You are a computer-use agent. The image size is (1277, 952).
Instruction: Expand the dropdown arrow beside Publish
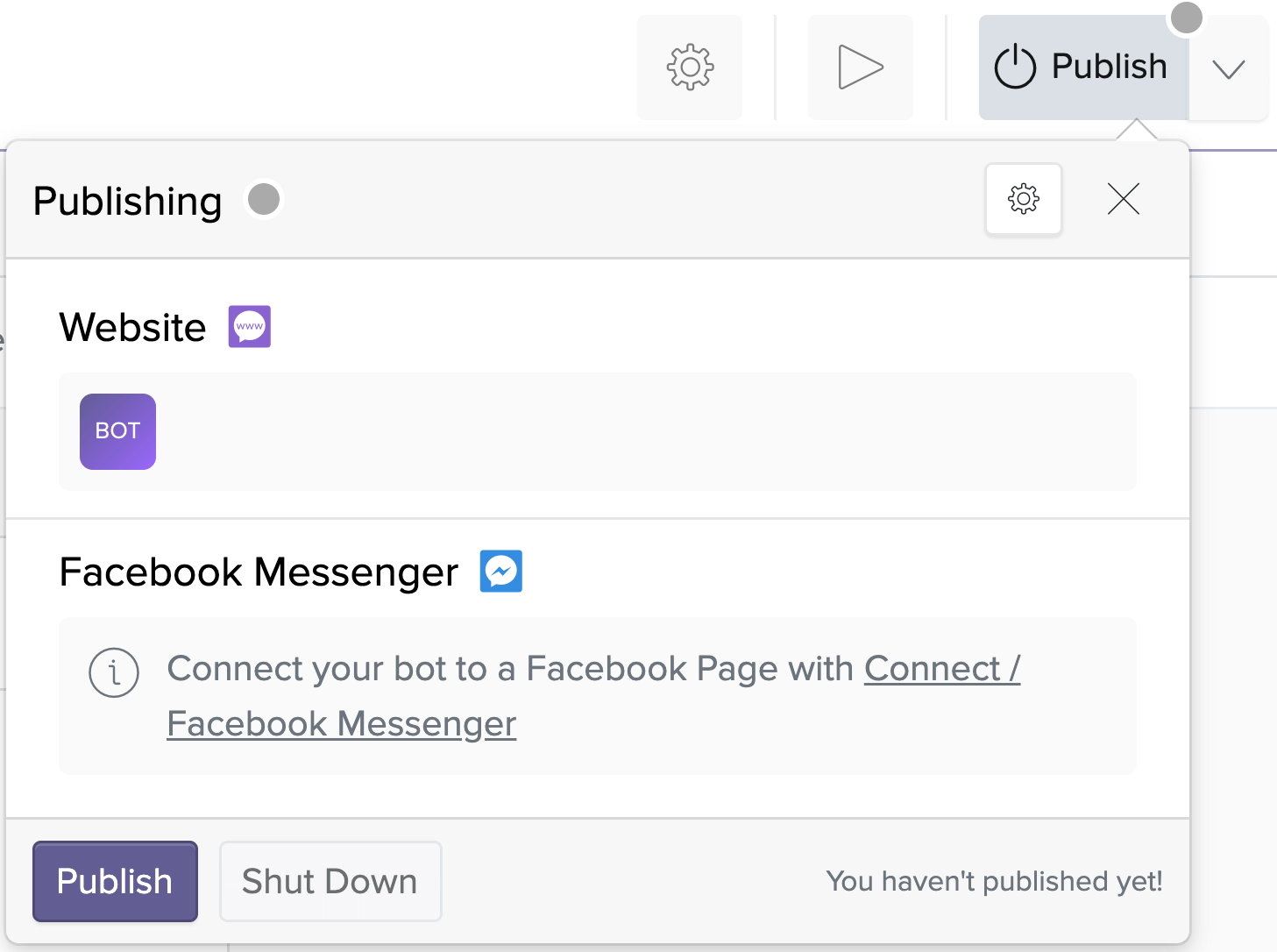pos(1229,68)
